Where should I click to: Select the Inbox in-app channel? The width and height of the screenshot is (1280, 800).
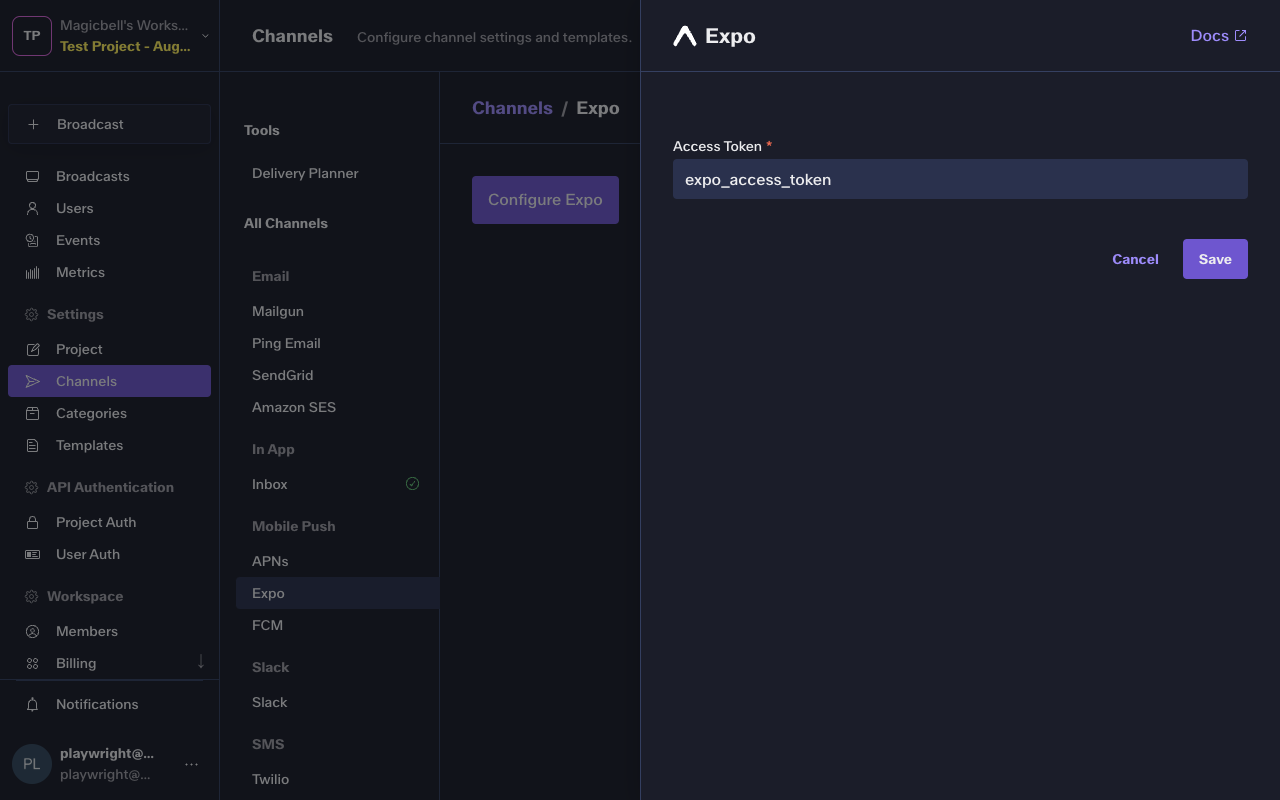(x=337, y=484)
